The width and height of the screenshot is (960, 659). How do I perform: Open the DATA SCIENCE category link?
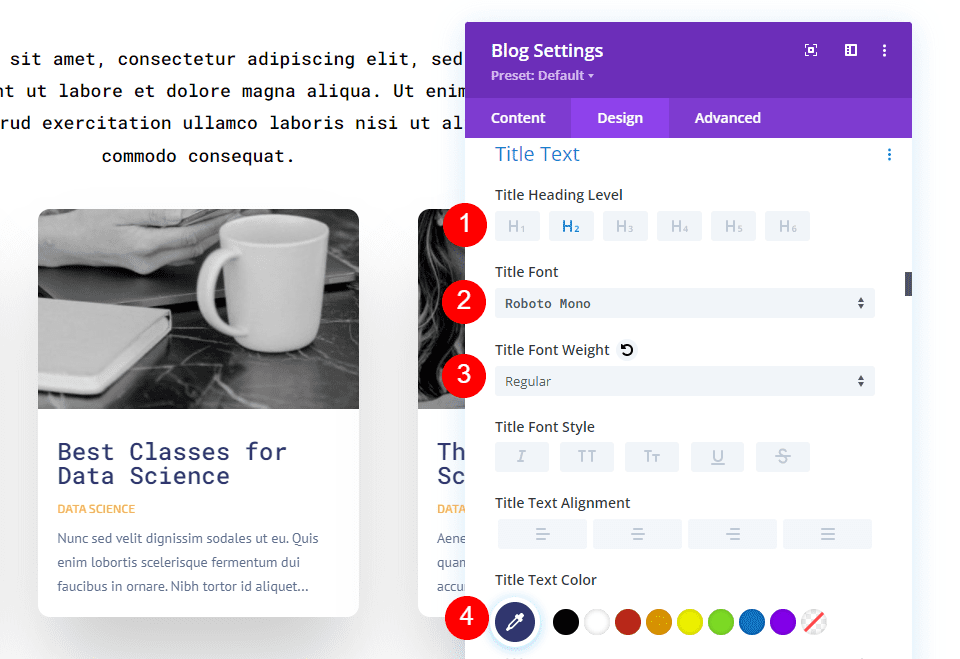pyautogui.click(x=96, y=508)
